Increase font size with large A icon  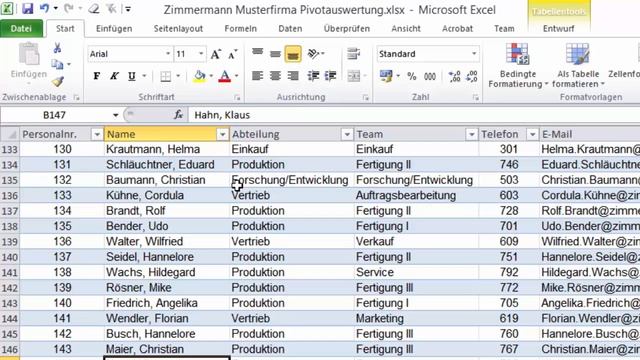coord(216,54)
